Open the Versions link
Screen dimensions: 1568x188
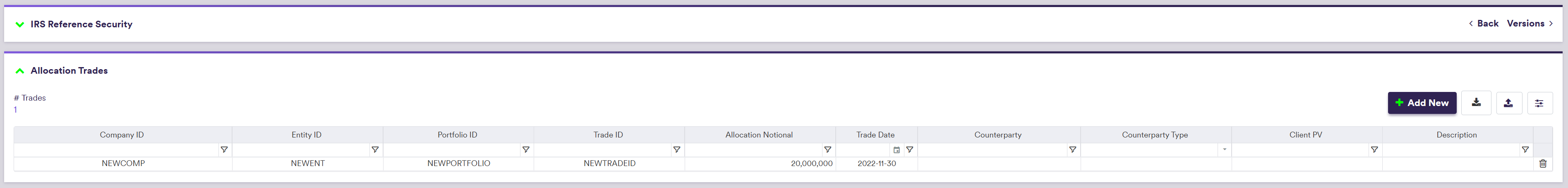click(x=1529, y=24)
